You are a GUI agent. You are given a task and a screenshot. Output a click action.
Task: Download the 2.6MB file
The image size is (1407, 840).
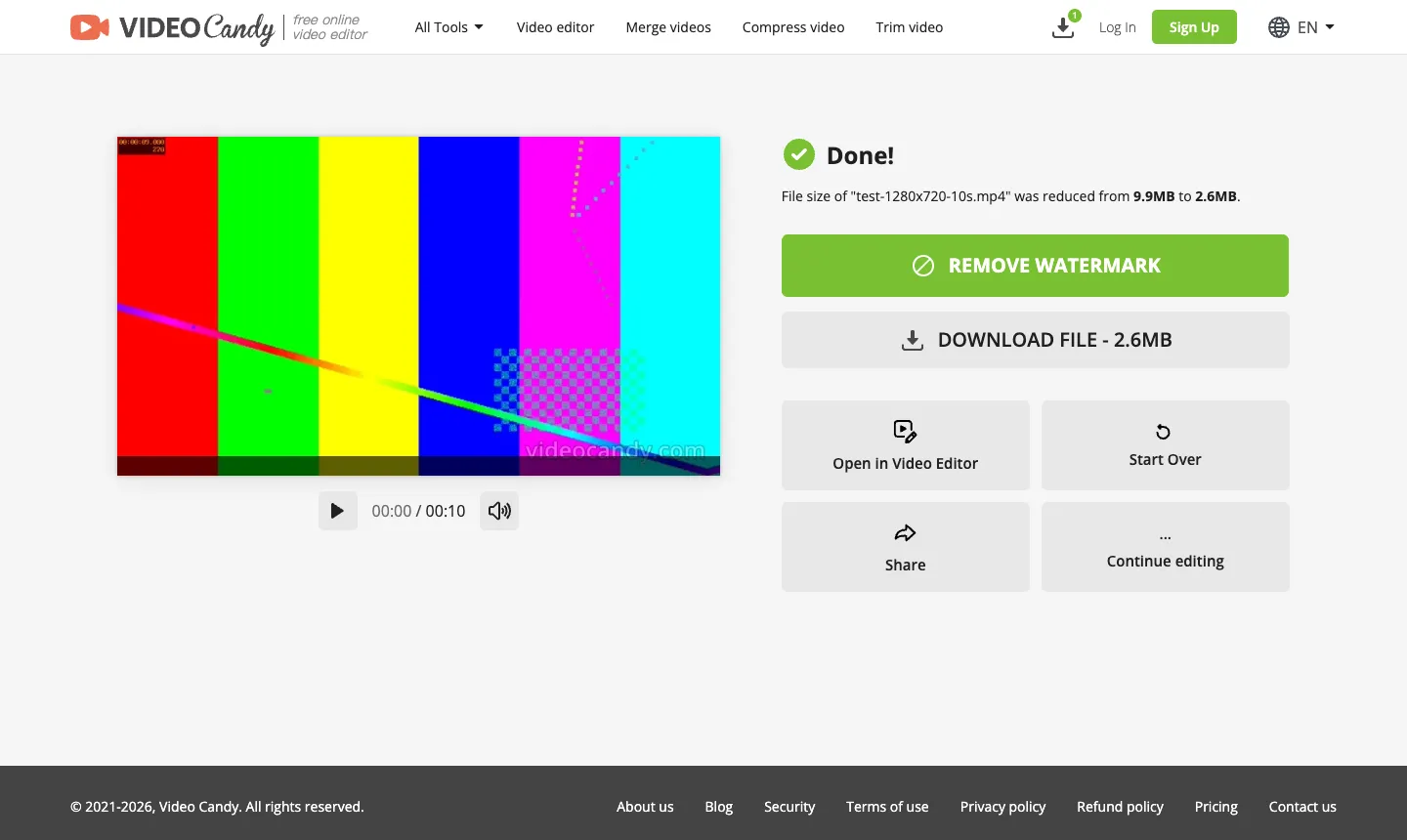tap(1035, 340)
